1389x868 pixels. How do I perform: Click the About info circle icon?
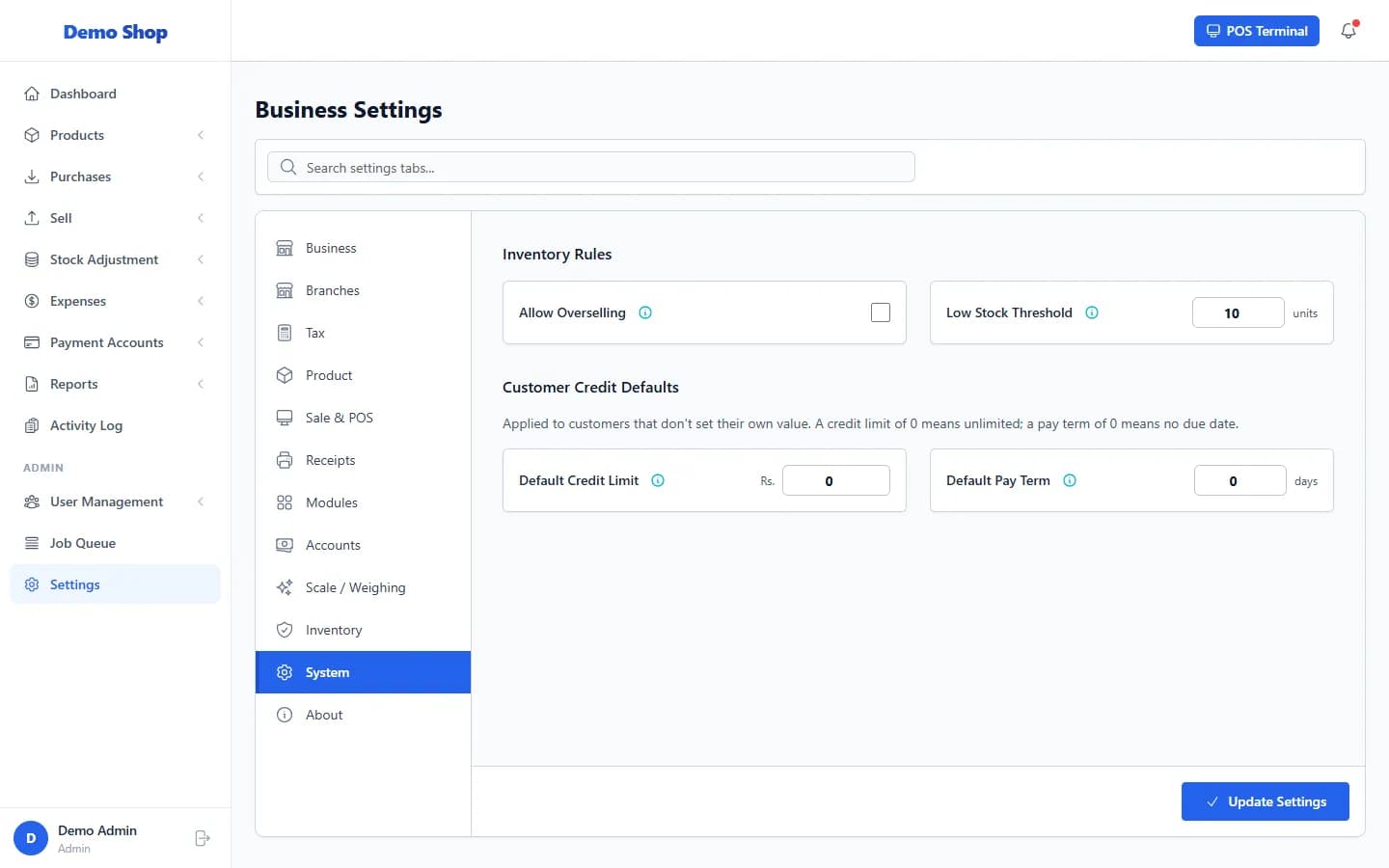tap(285, 715)
